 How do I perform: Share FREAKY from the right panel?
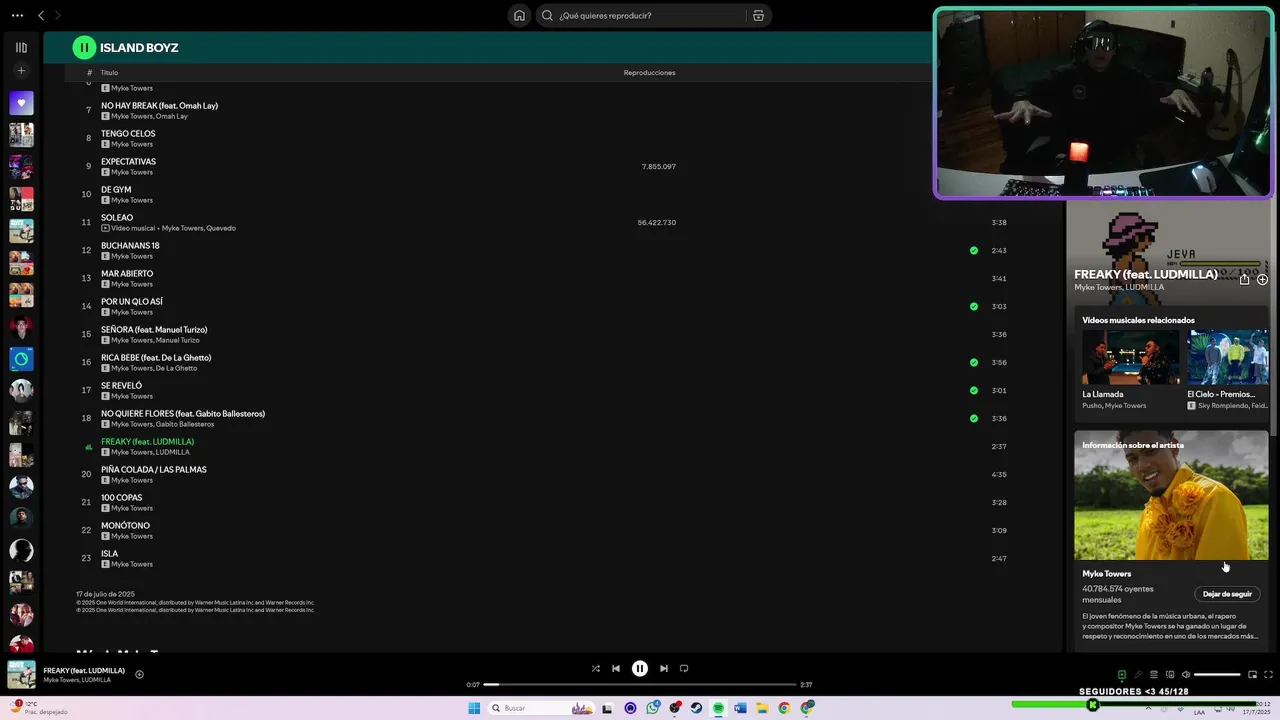click(1244, 280)
